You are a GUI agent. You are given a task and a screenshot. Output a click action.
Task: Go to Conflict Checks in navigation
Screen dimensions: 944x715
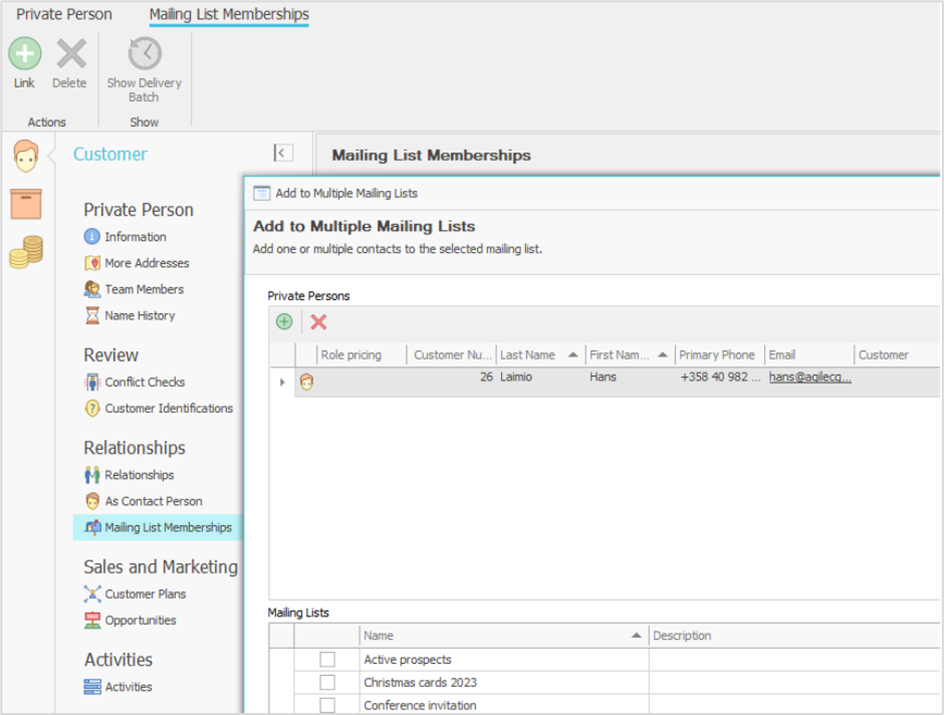coord(144,382)
